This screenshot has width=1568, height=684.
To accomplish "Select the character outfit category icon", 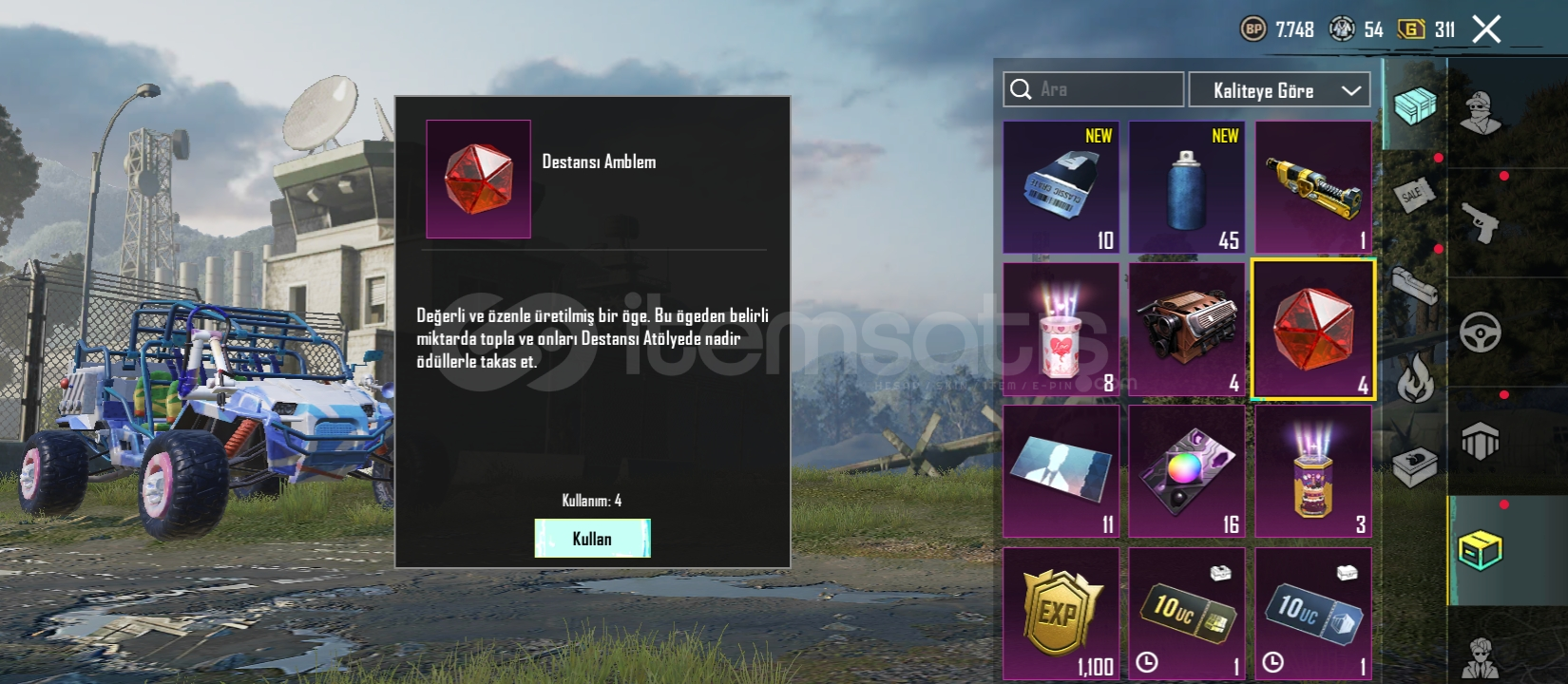I will 1480,114.
